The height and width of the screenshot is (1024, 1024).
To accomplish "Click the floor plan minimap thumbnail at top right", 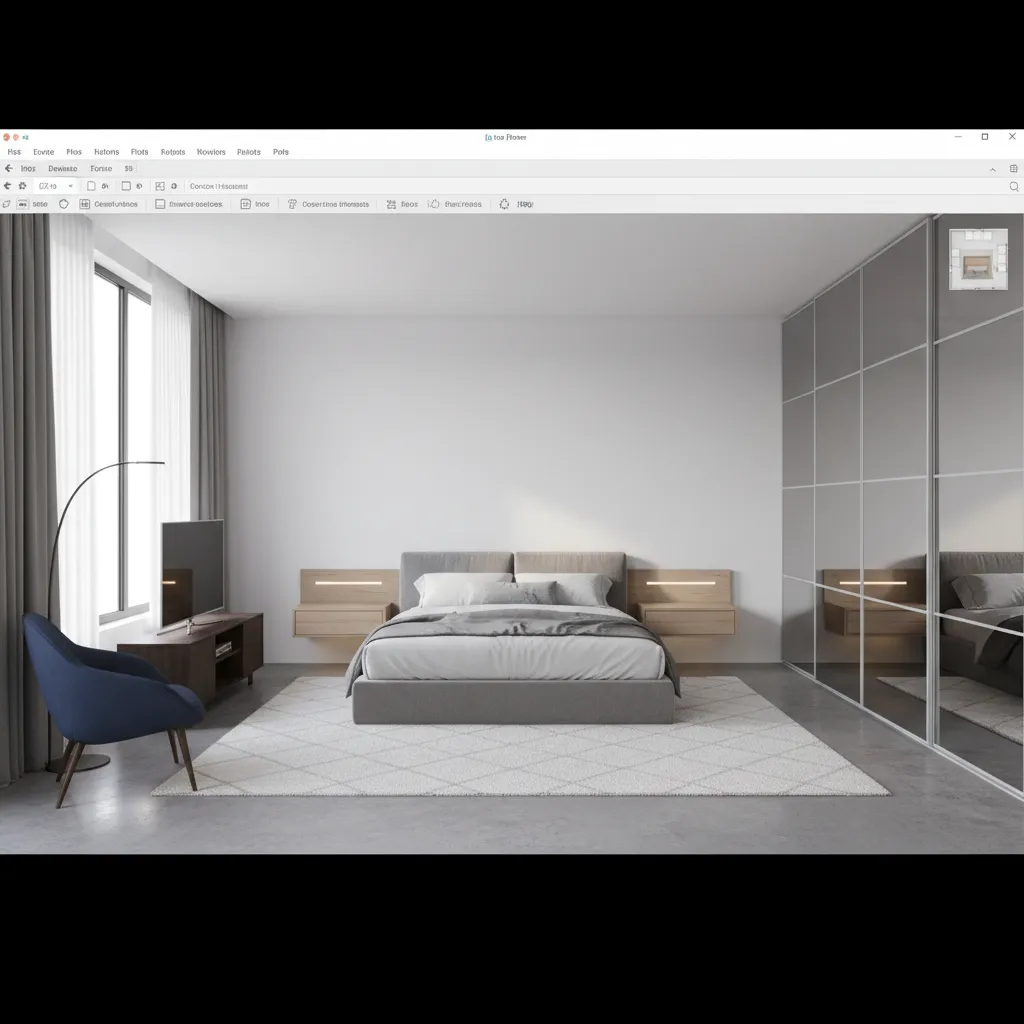I will pyautogui.click(x=977, y=261).
